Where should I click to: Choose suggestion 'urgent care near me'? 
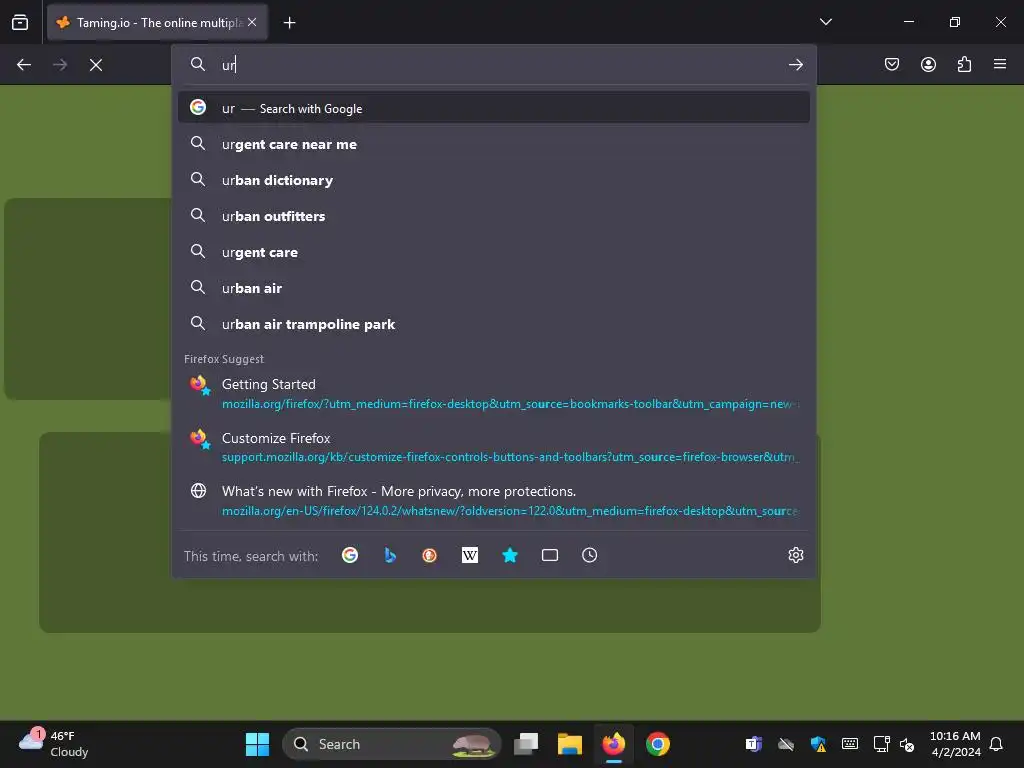pos(494,144)
